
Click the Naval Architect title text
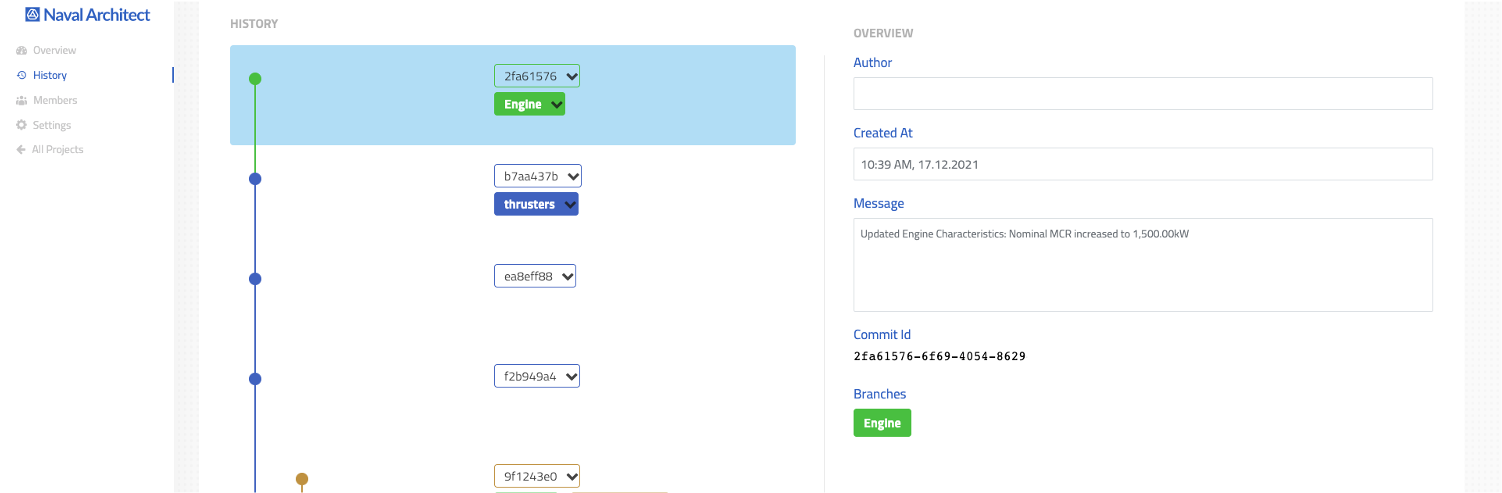(97, 15)
